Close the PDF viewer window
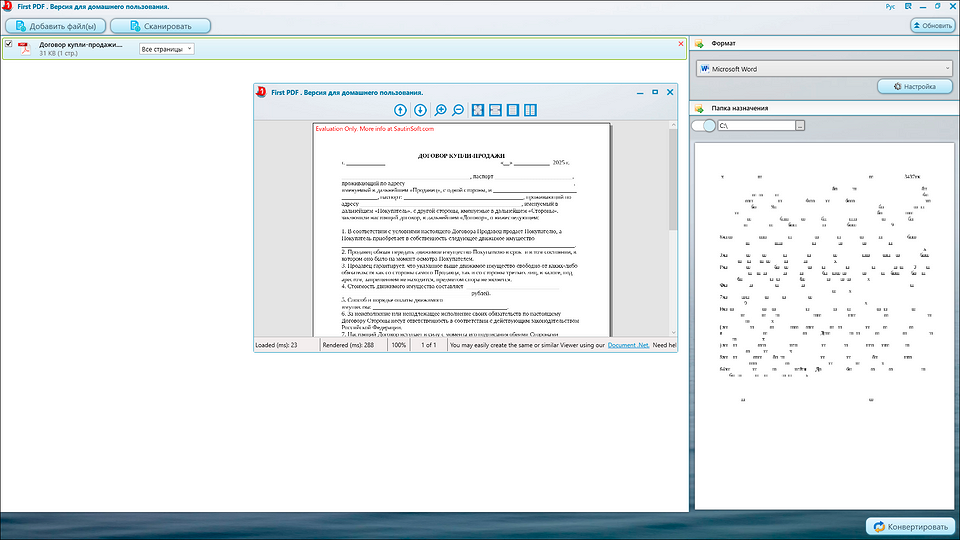This screenshot has width=960, height=540. pos(670,92)
